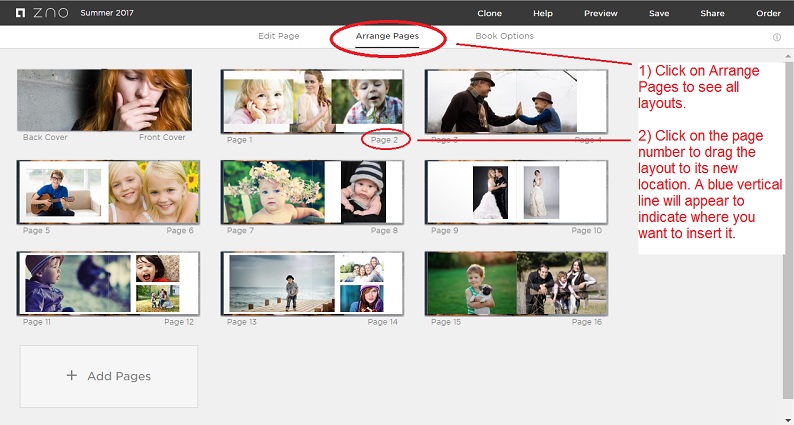Viewport: 794px width, 425px height.
Task: Click the Page 1 label
Action: point(240,140)
